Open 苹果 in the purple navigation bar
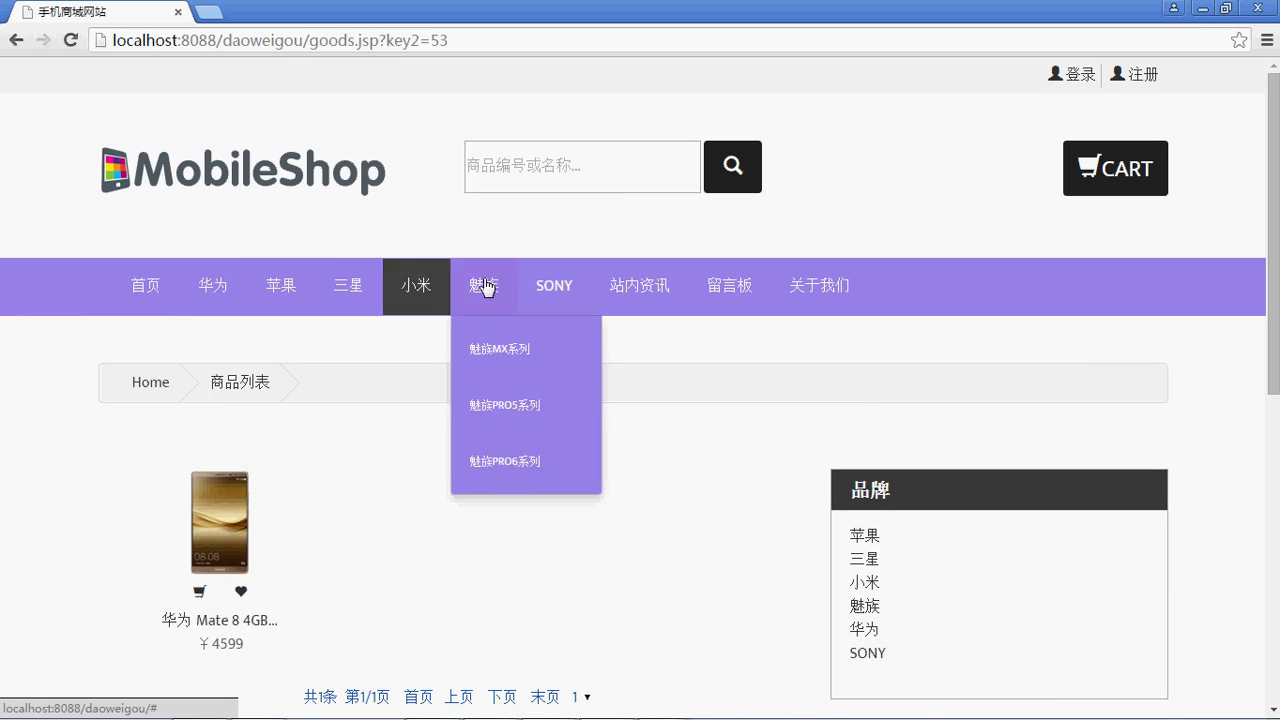Screen dimensions: 1280x720 coord(281,286)
